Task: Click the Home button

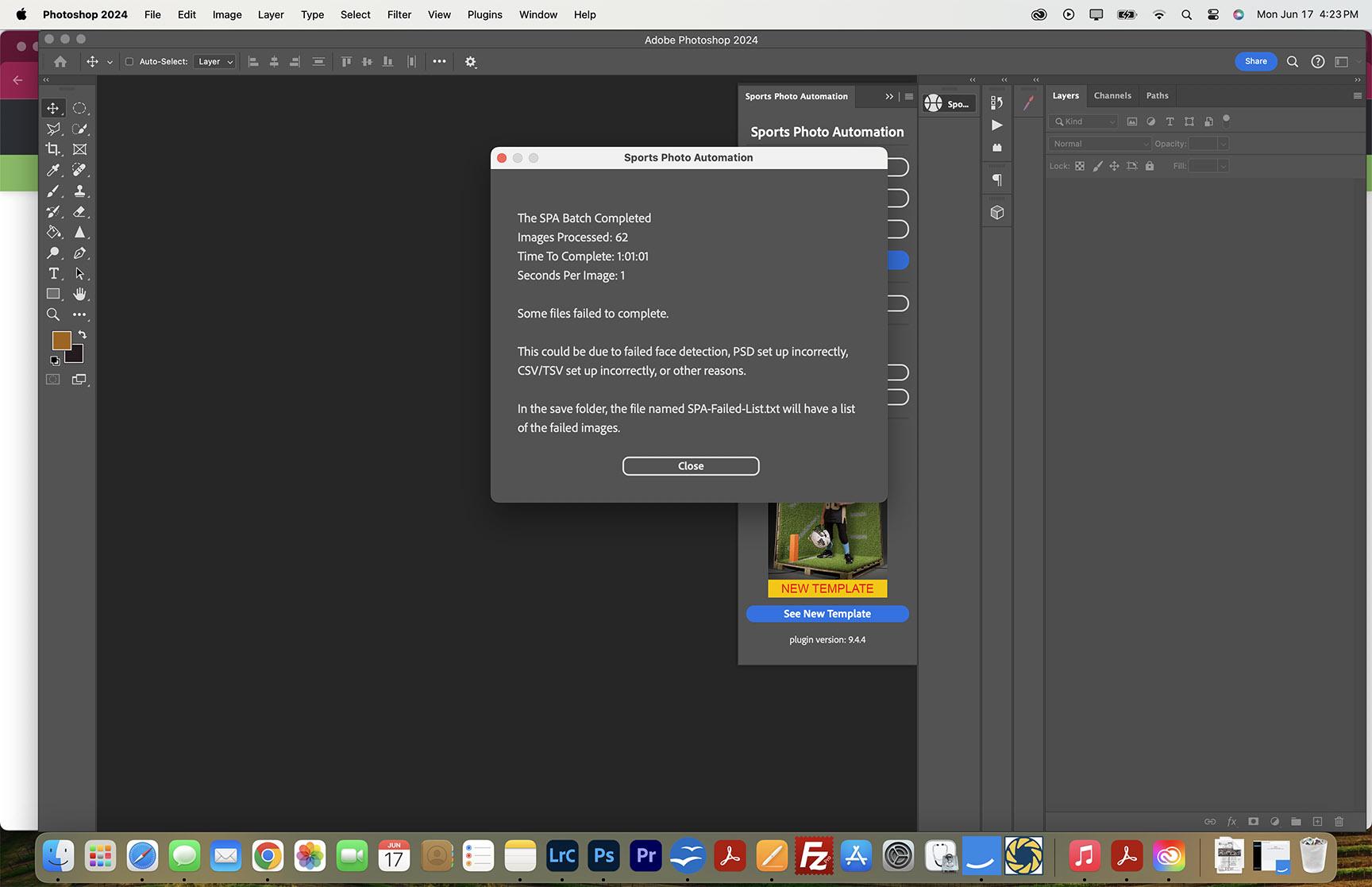Action: click(60, 62)
